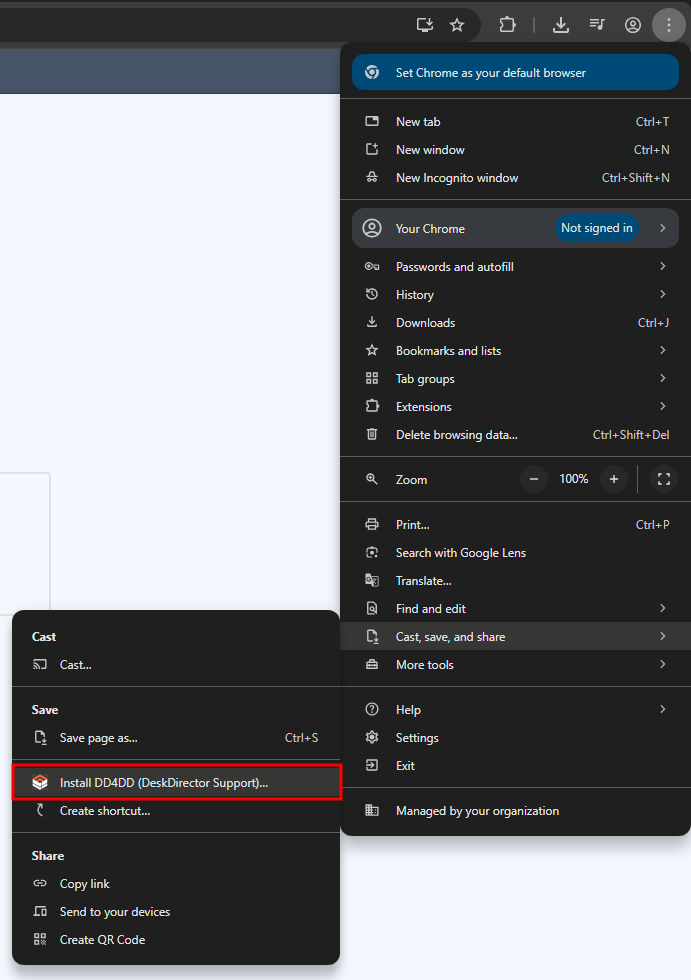This screenshot has width=691, height=980.
Task: Open the media controls toolbar icon
Action: 597,25
